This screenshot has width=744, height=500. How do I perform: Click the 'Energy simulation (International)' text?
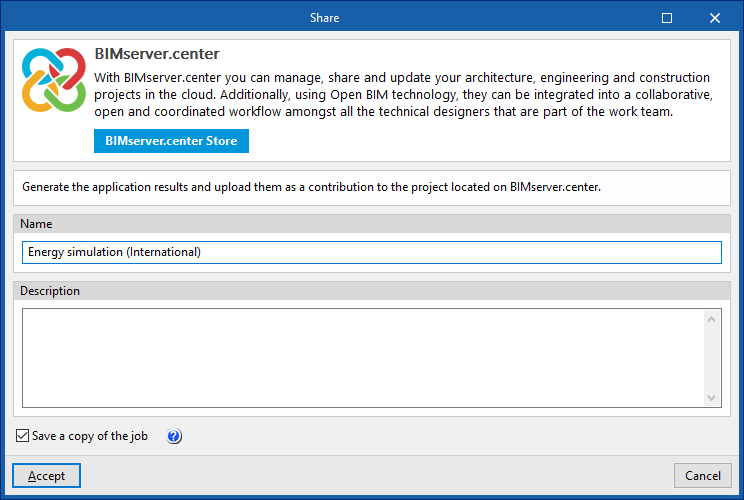click(x=115, y=252)
